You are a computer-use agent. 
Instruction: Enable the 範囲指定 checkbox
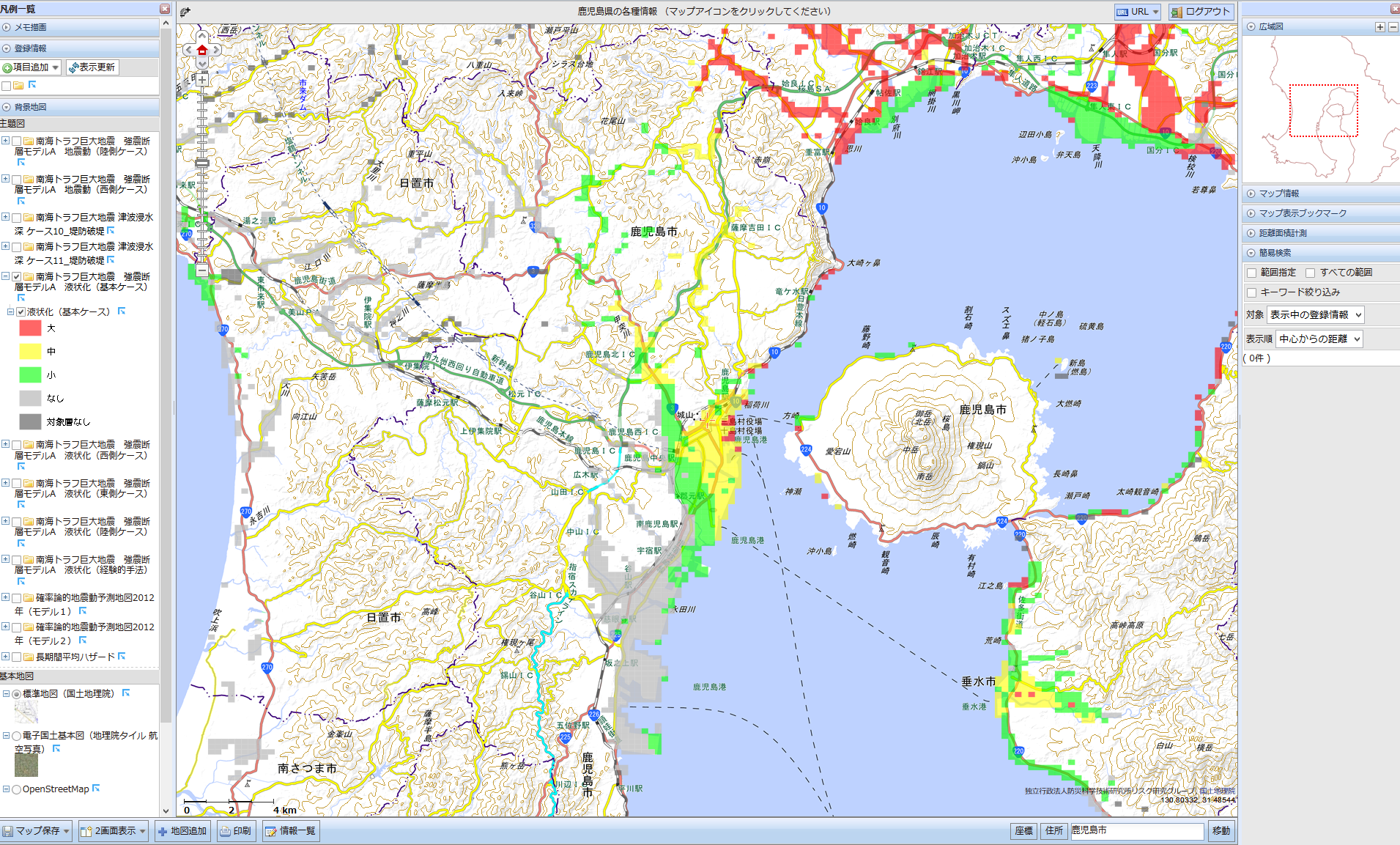tap(1252, 273)
